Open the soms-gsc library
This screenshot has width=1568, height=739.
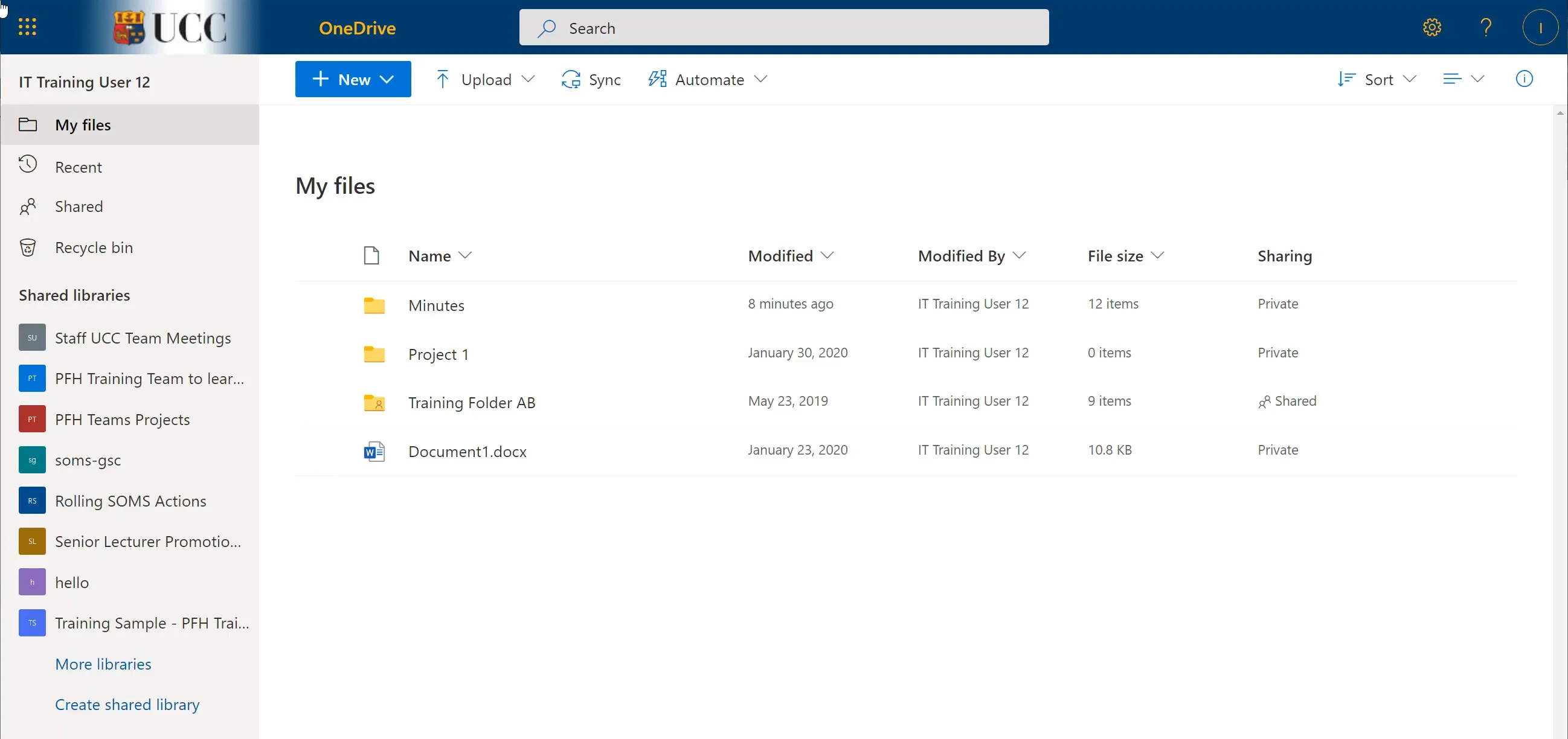(x=130, y=460)
